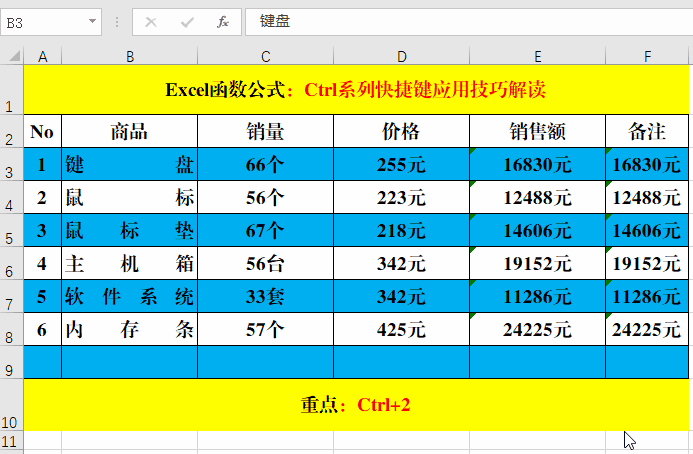This screenshot has height=454, width=693.
Task: Click the '商品' header cell
Action: point(129,131)
